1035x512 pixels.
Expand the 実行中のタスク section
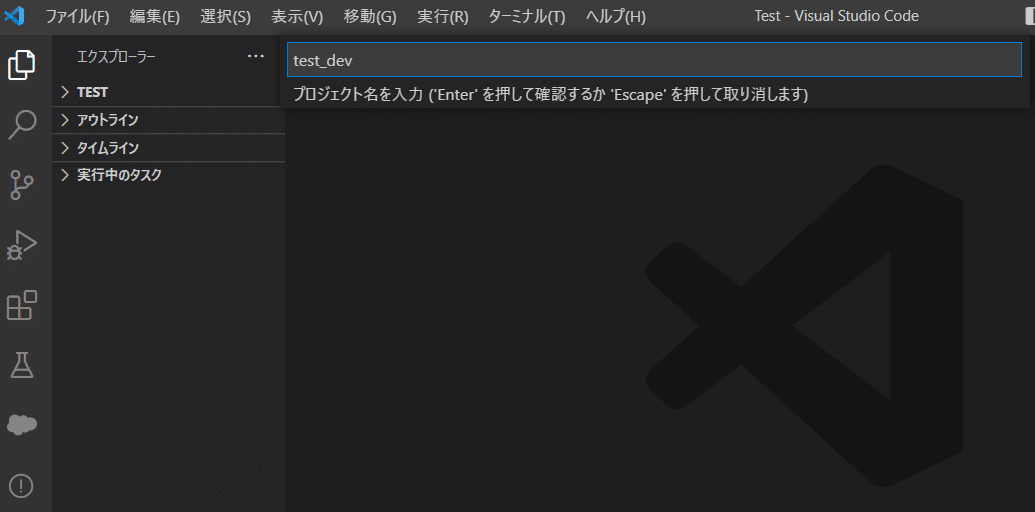pyautogui.click(x=168, y=176)
